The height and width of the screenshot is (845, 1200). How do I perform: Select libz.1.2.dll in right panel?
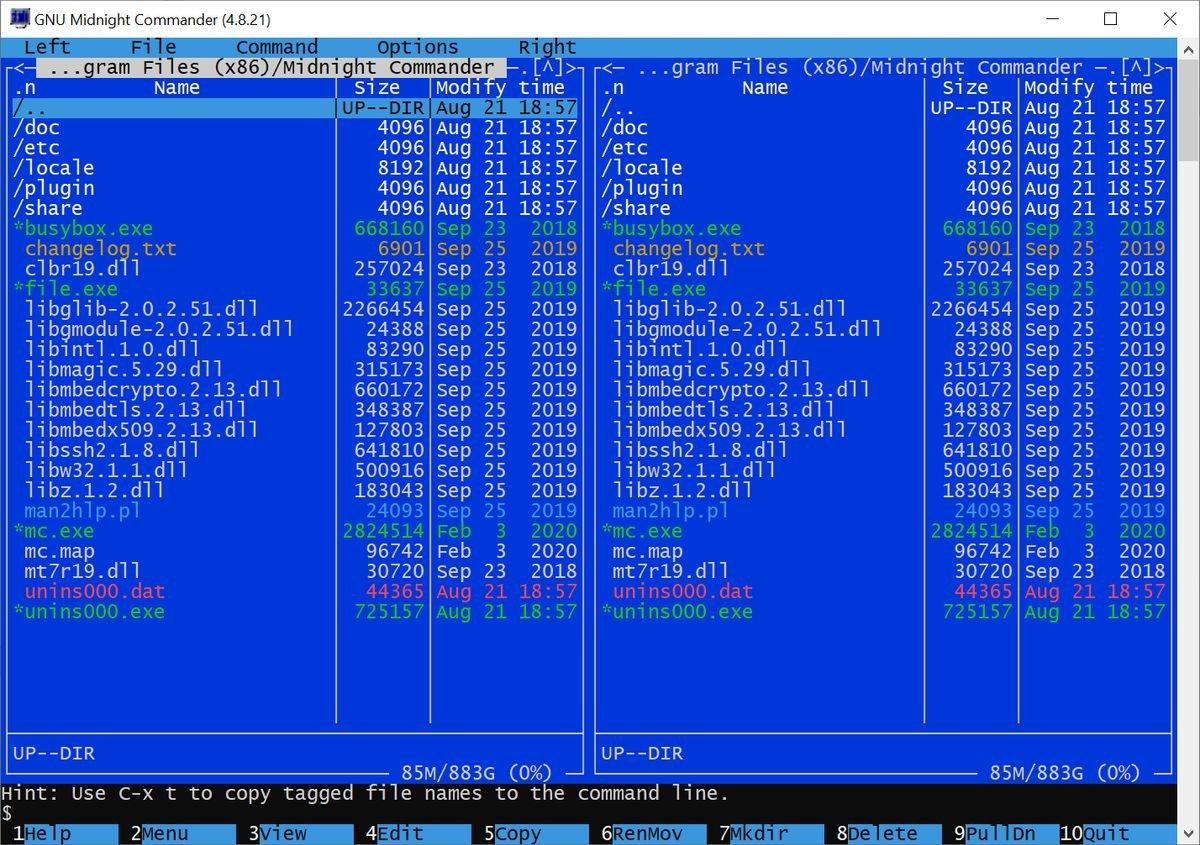click(883, 490)
